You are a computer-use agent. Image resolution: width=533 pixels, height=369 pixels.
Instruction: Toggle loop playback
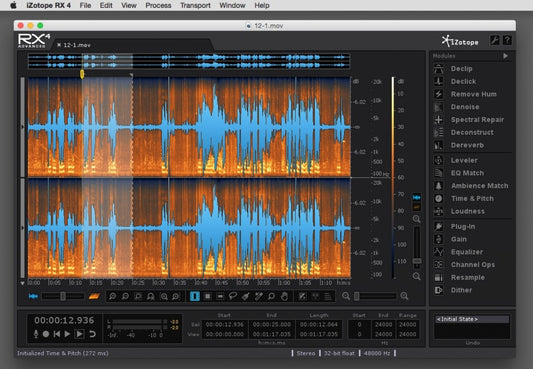(x=92, y=334)
